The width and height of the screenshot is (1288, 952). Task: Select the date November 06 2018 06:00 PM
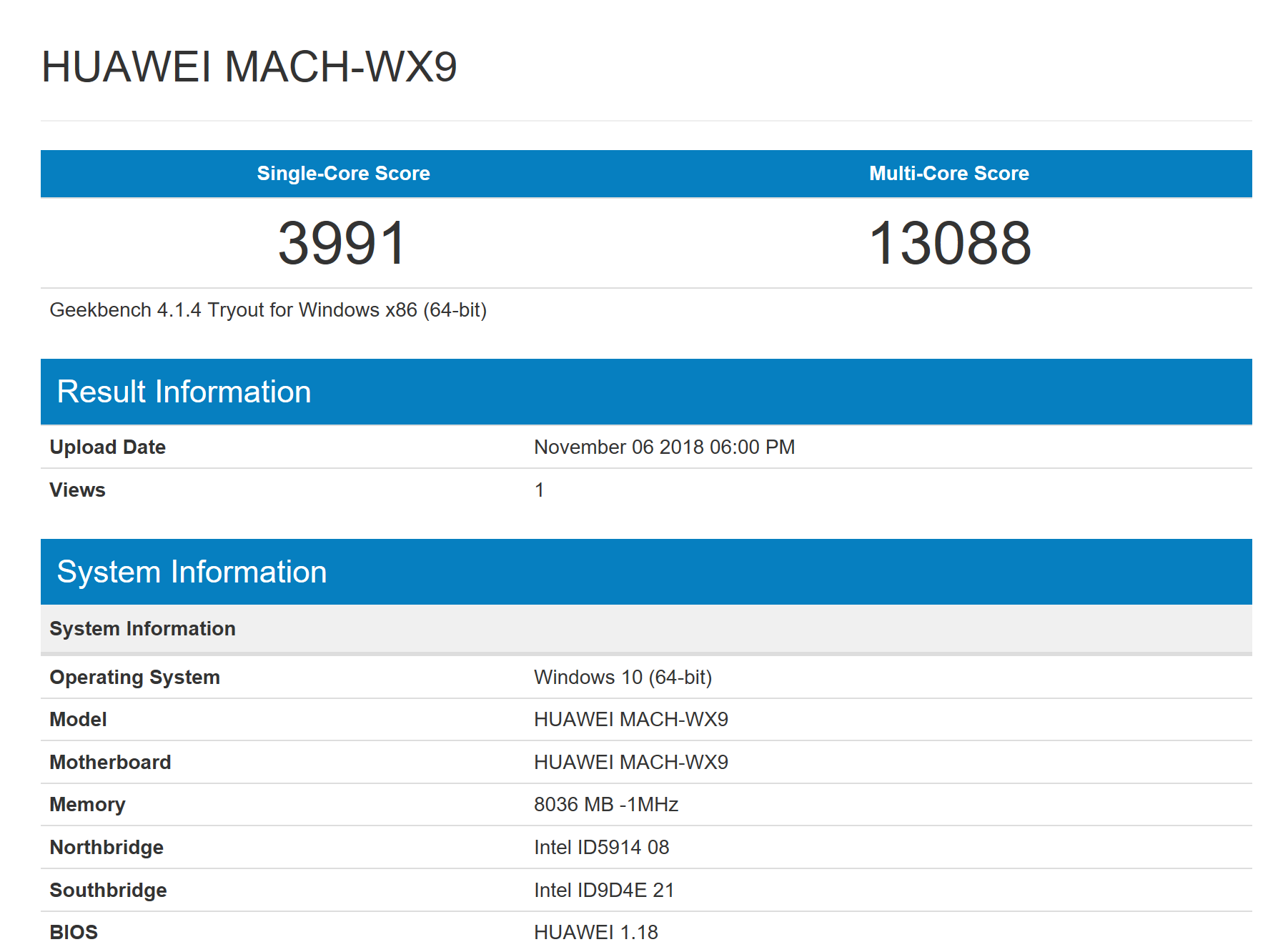[665, 447]
